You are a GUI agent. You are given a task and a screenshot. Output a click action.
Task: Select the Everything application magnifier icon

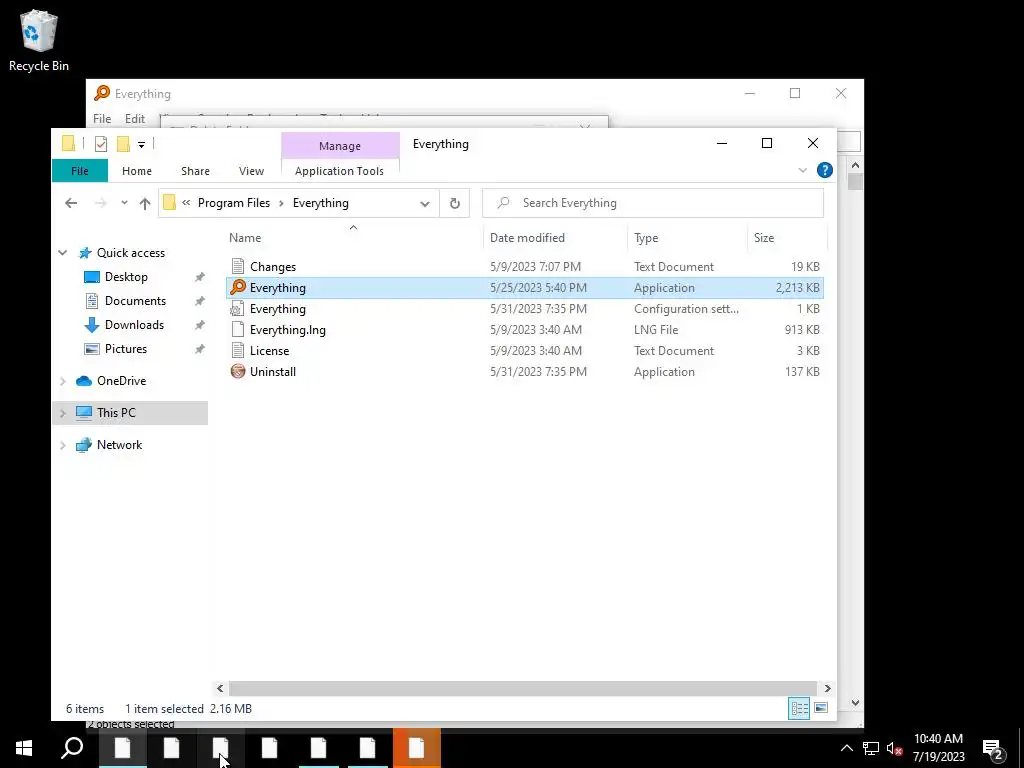[238, 287]
